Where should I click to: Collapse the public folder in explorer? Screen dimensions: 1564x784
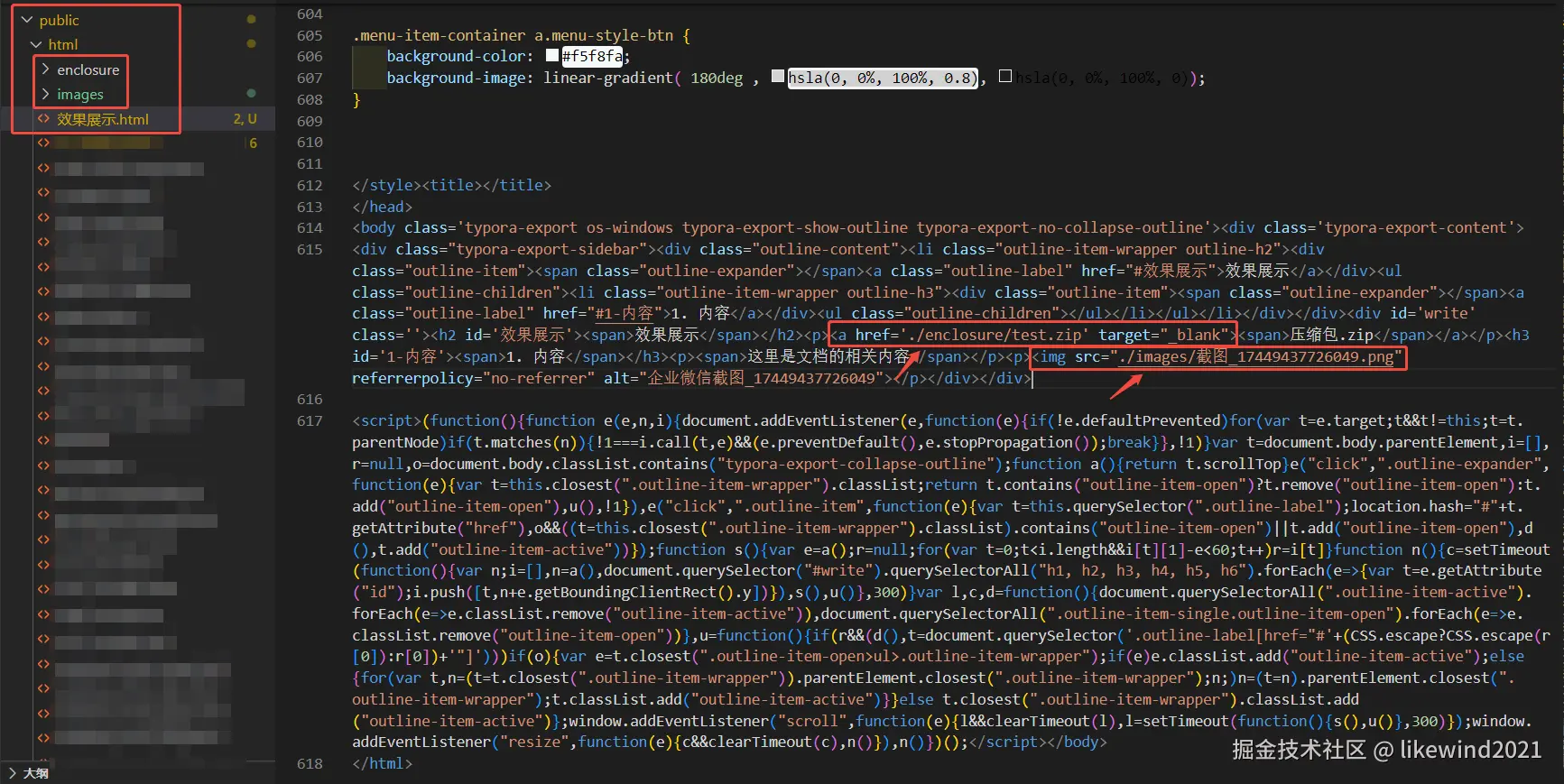coord(27,20)
